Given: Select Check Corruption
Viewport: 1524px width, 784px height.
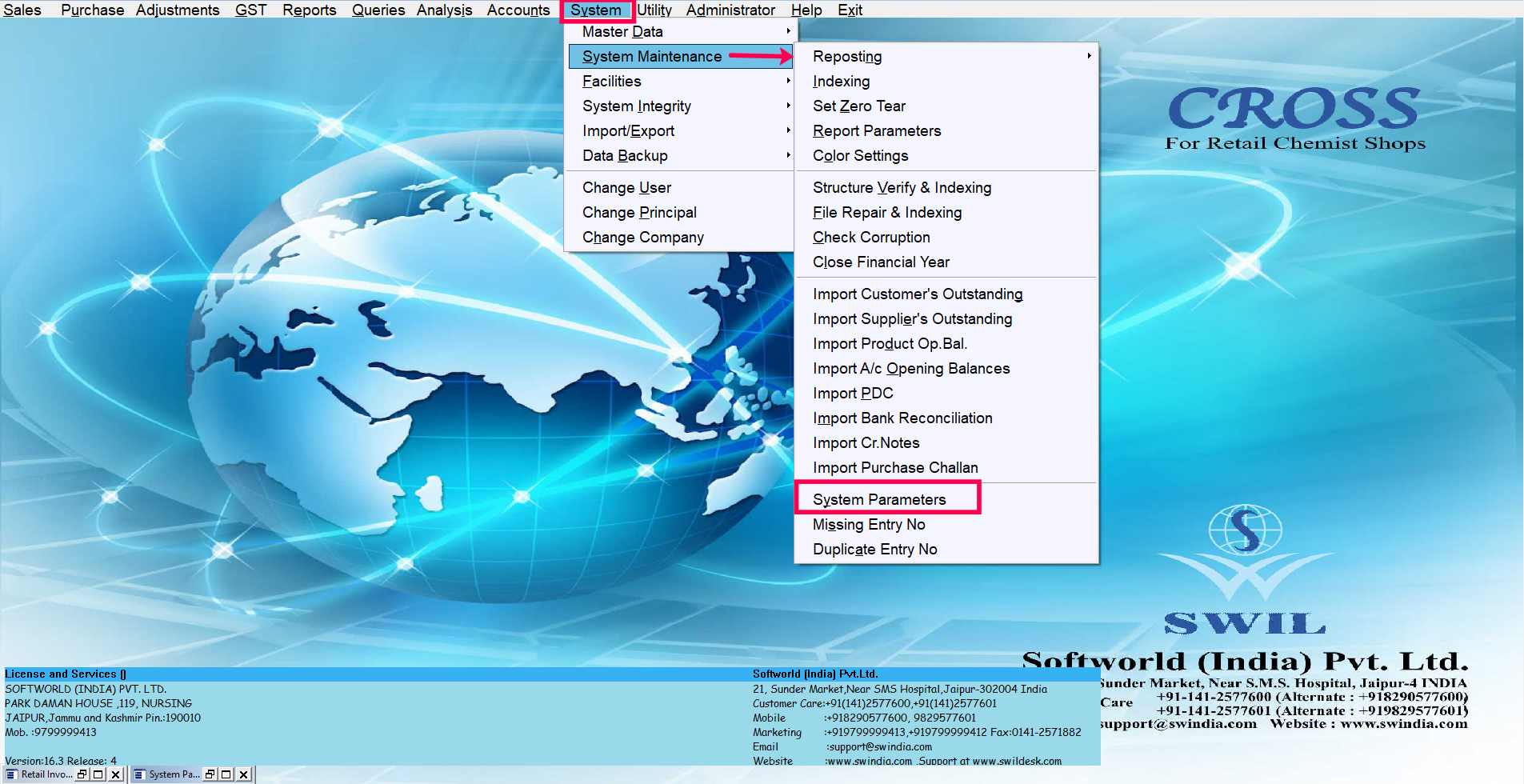Looking at the screenshot, I should (x=946, y=237).
